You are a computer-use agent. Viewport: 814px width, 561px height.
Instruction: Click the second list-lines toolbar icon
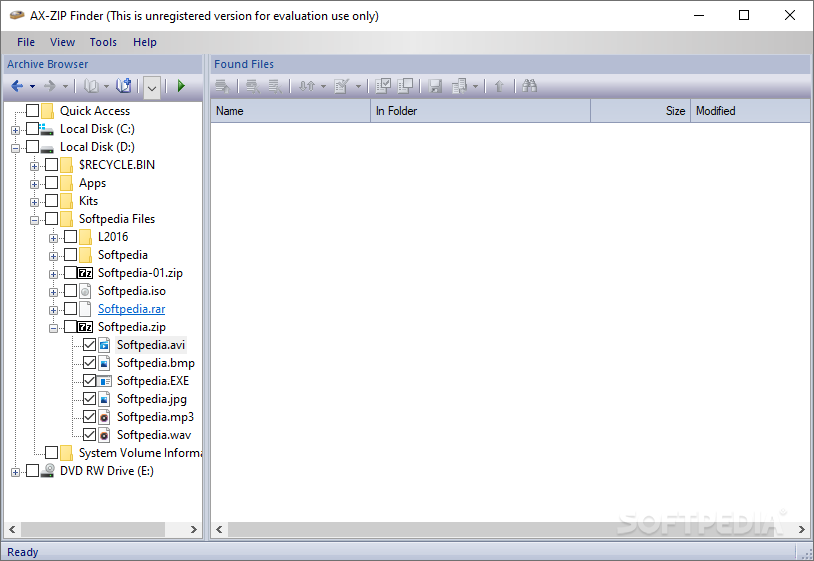(x=275, y=86)
